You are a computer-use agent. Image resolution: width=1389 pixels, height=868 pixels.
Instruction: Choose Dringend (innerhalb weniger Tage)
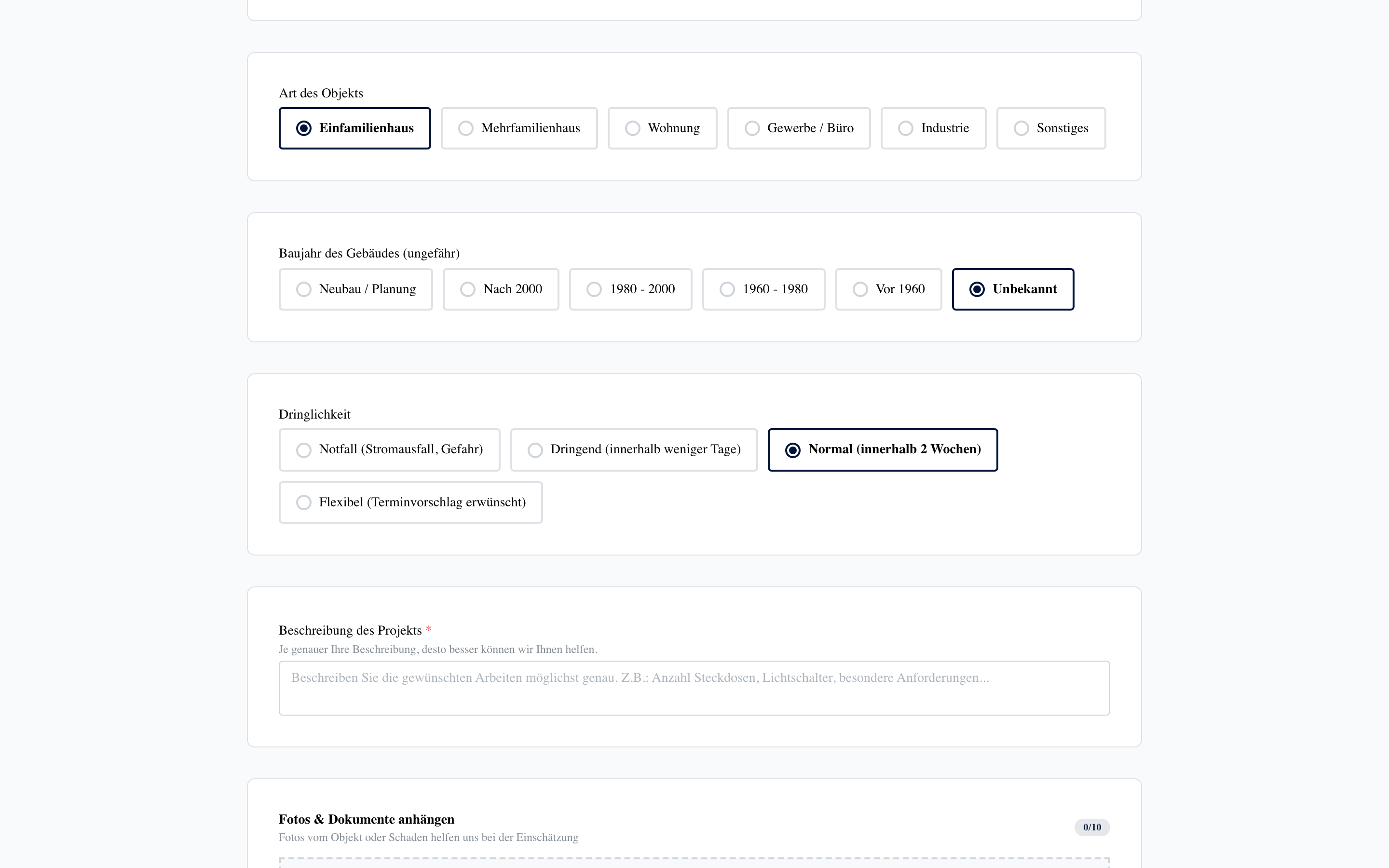point(634,449)
